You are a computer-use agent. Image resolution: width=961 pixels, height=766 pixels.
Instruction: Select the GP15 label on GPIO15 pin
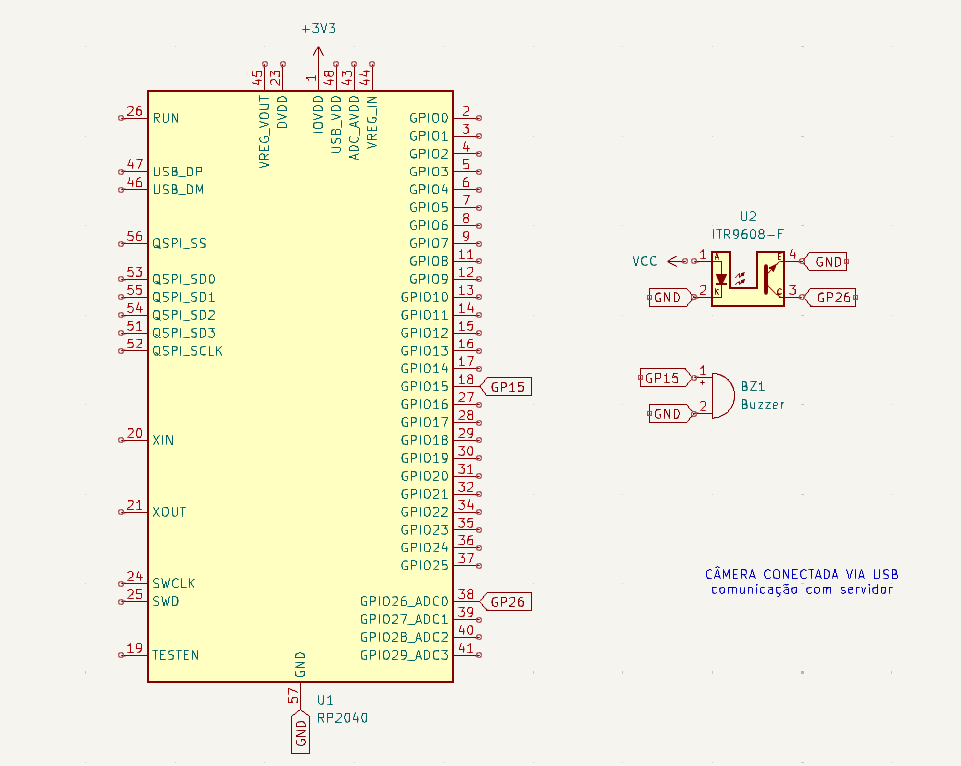pyautogui.click(x=506, y=385)
